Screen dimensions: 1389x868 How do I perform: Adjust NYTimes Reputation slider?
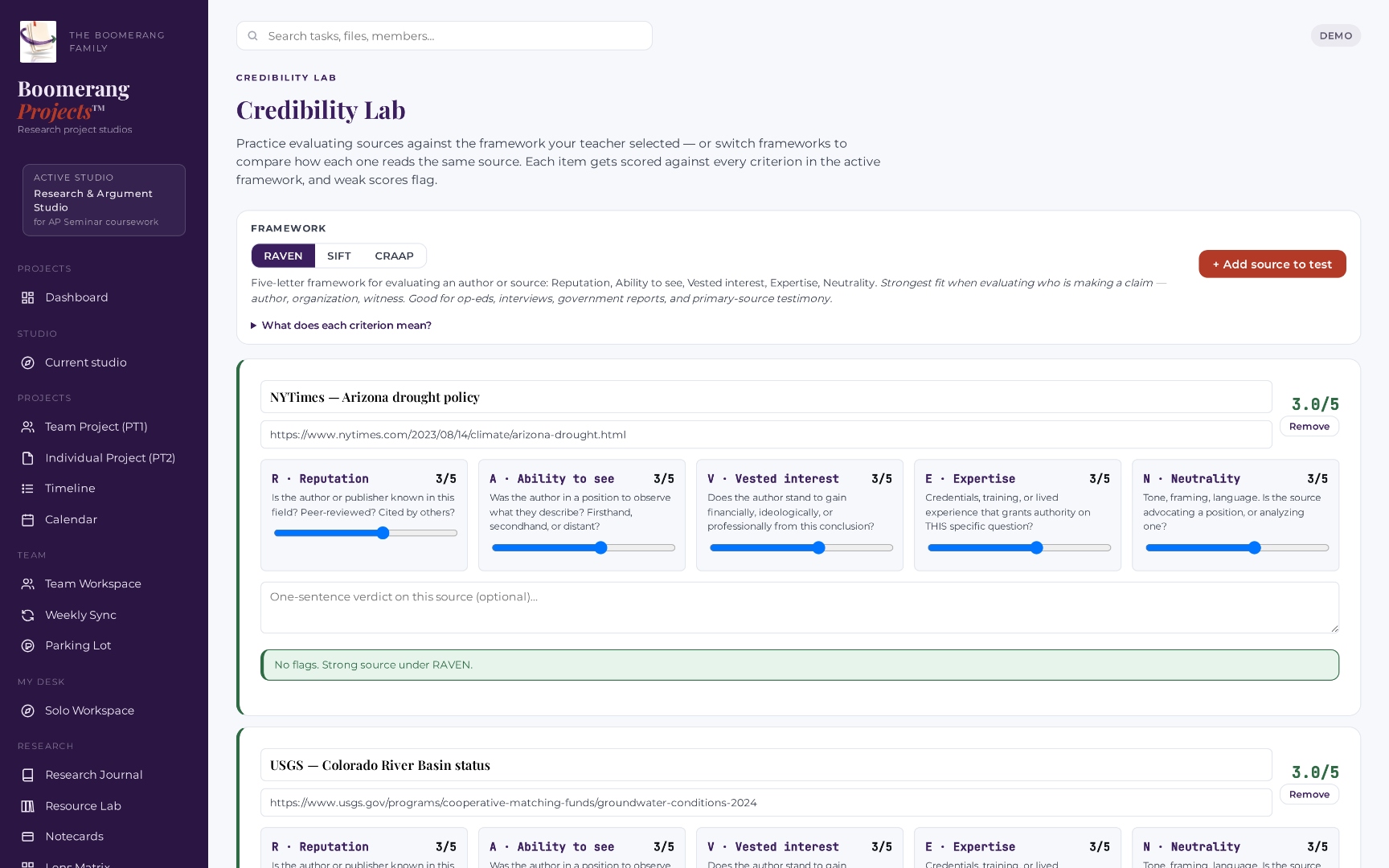coord(365,533)
